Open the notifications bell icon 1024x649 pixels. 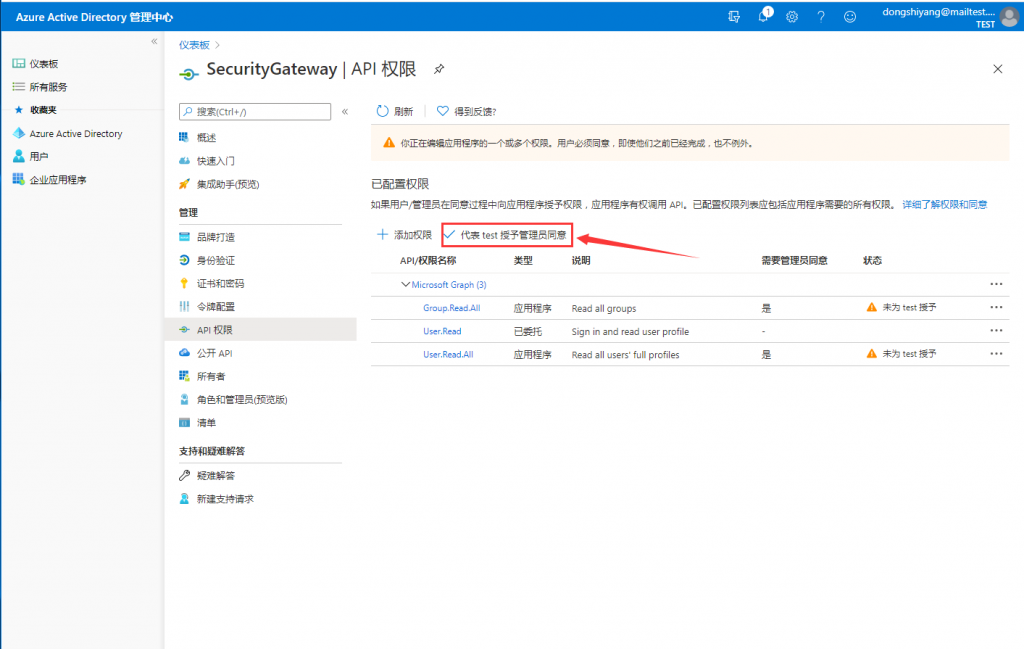tap(763, 16)
